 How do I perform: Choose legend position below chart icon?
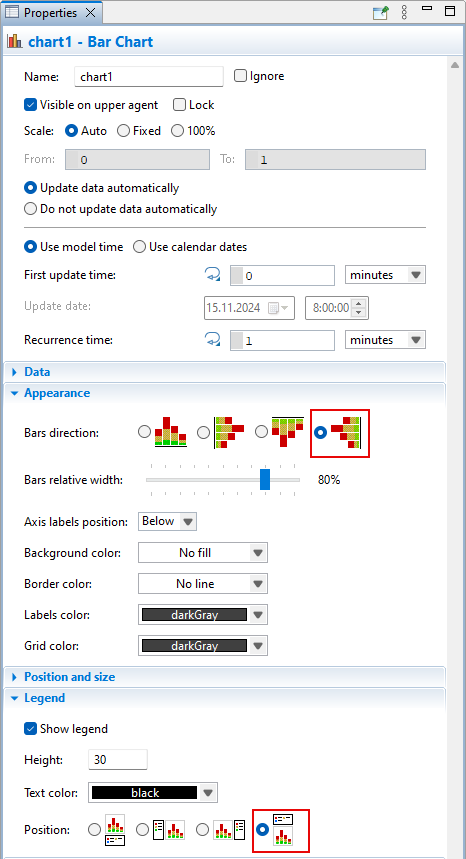(x=114, y=829)
